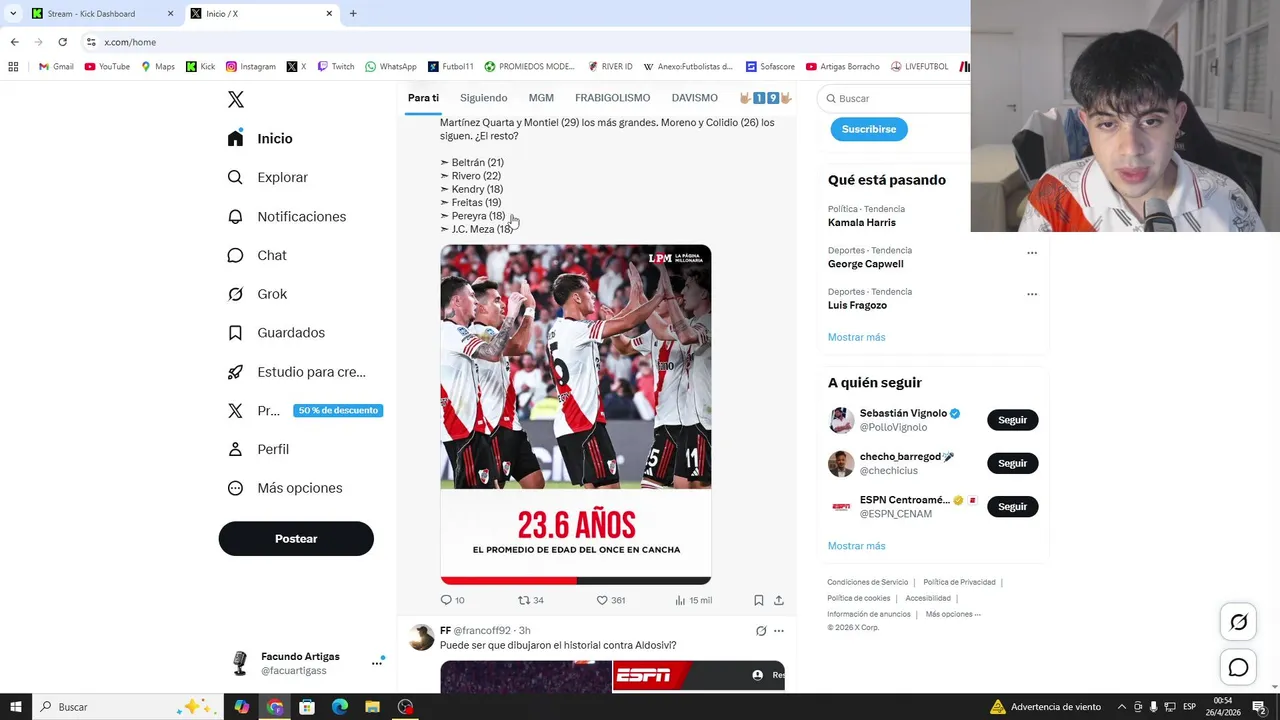
Task: Click Windows taskbar Buscar box
Action: click(130, 707)
